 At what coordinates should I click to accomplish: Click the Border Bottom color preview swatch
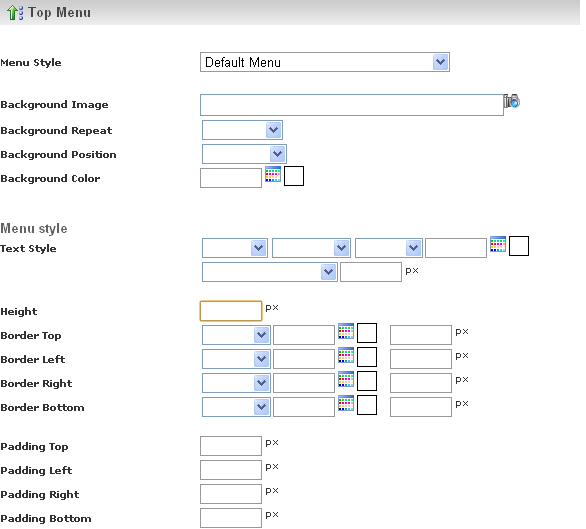point(367,405)
